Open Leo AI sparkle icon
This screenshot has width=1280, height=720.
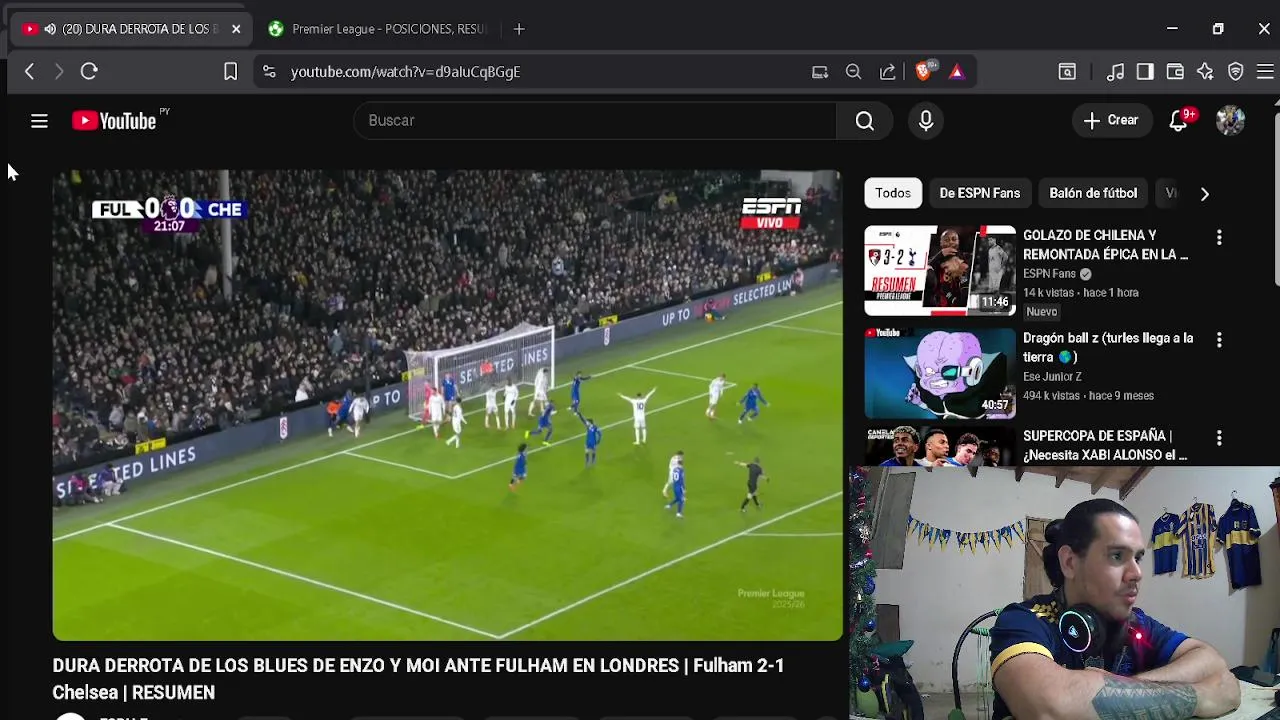pos(1205,72)
